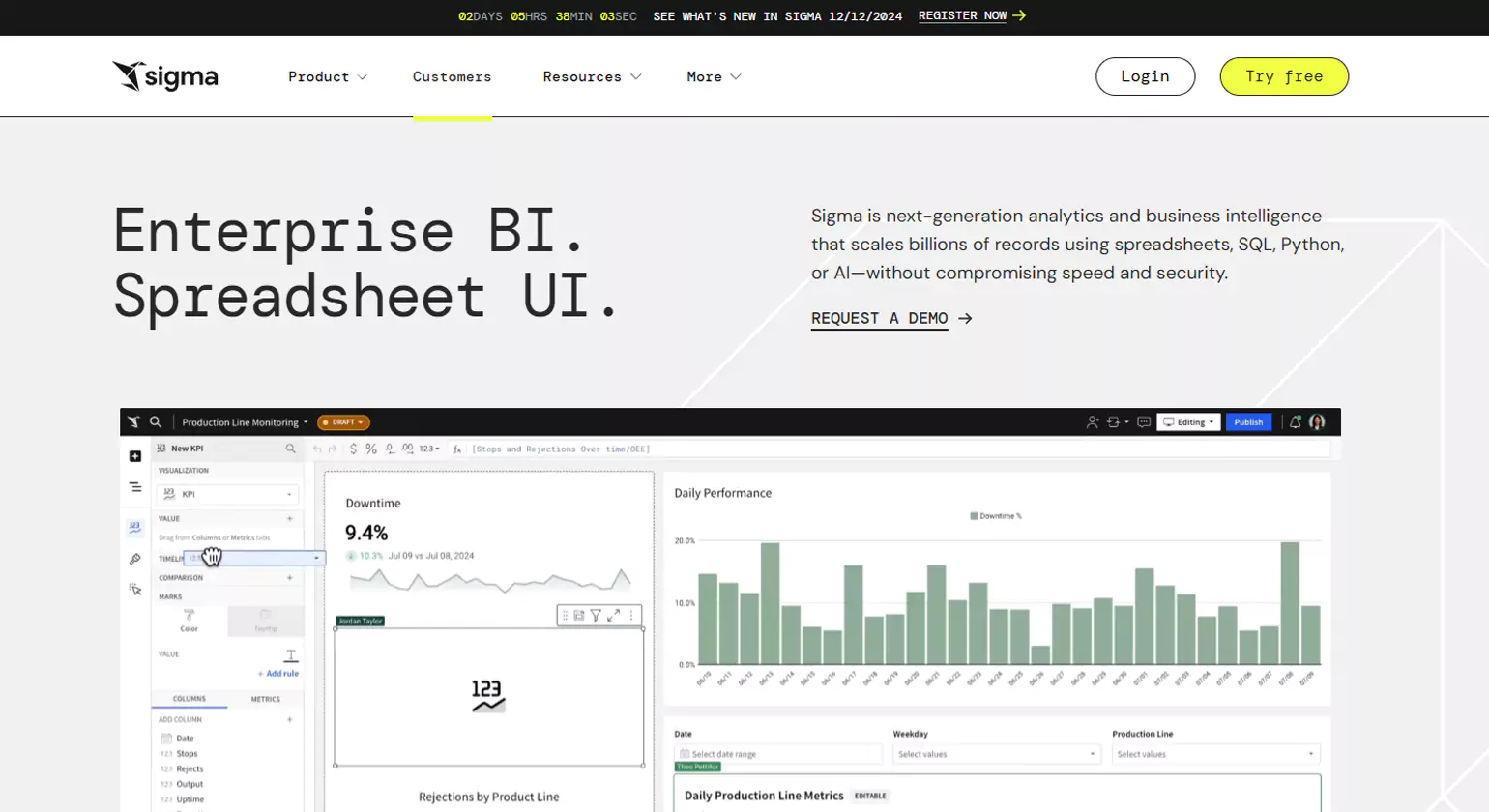Screen dimensions: 1489x812
Task: Expand the Resources menu
Action: coord(592,76)
